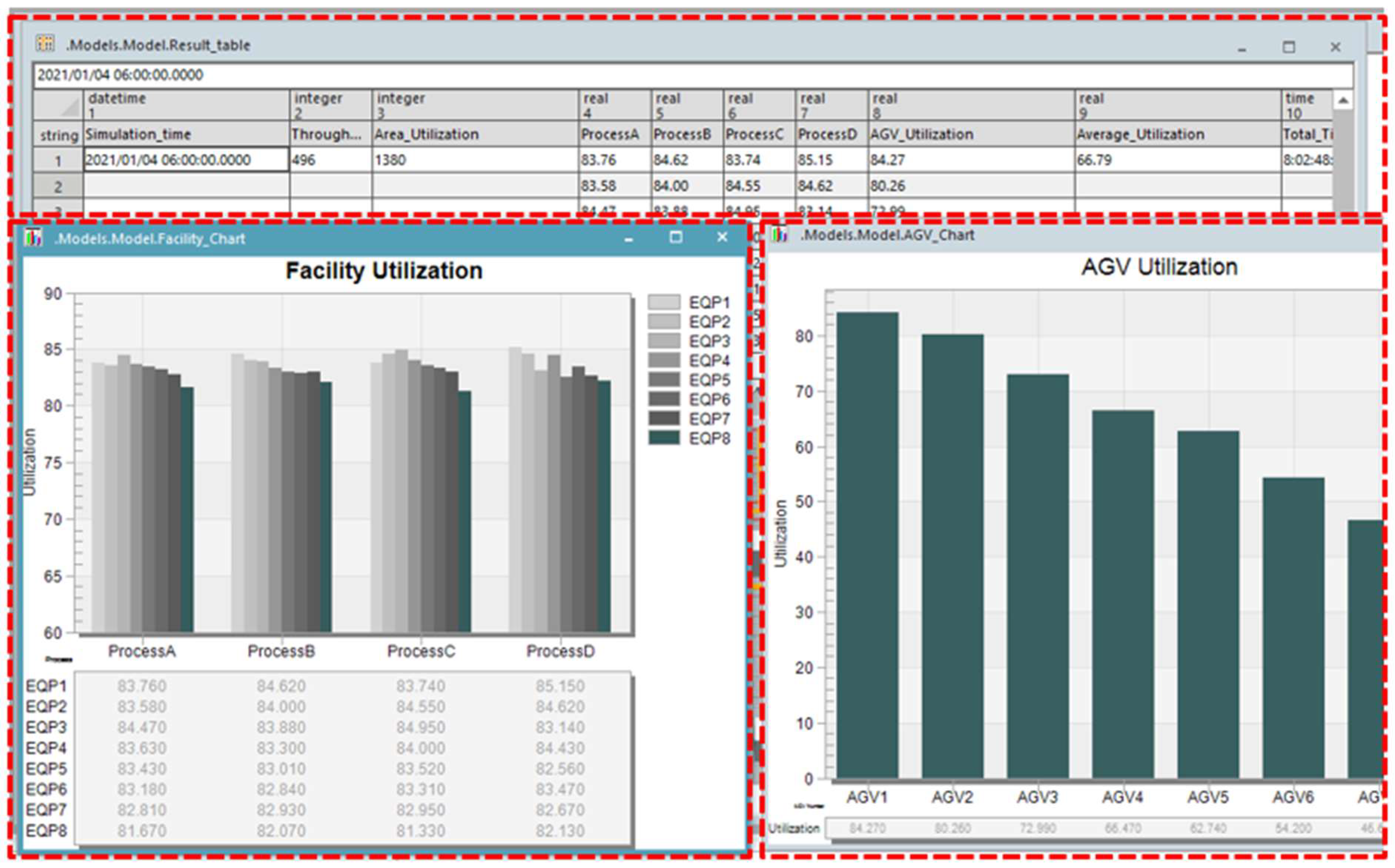Click the EQP1 legend color swatch
1395x868 pixels.
pyautogui.click(x=664, y=302)
